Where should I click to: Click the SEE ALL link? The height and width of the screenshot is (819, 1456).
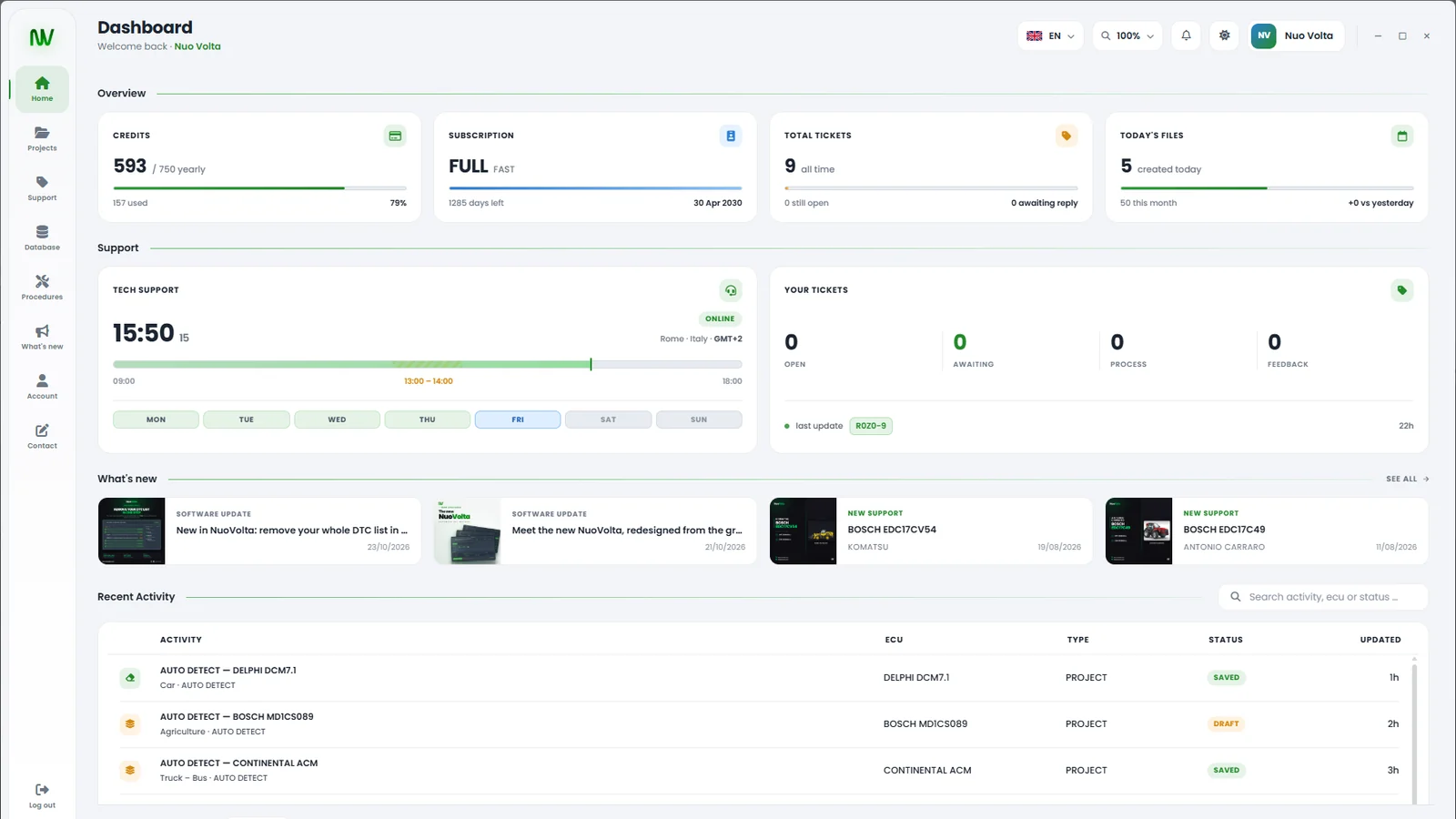coord(1407,479)
